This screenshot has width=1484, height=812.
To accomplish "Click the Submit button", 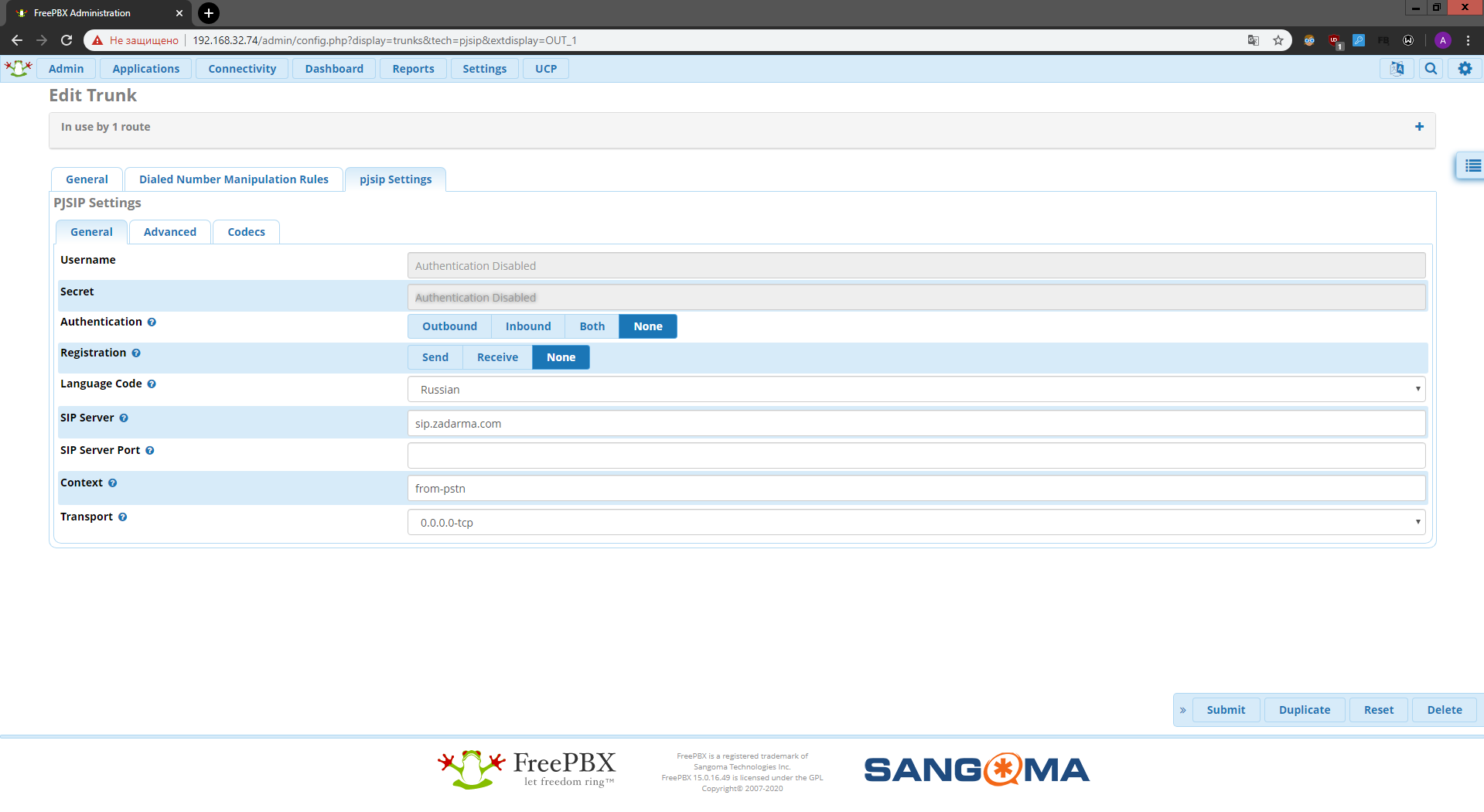I will coord(1226,710).
